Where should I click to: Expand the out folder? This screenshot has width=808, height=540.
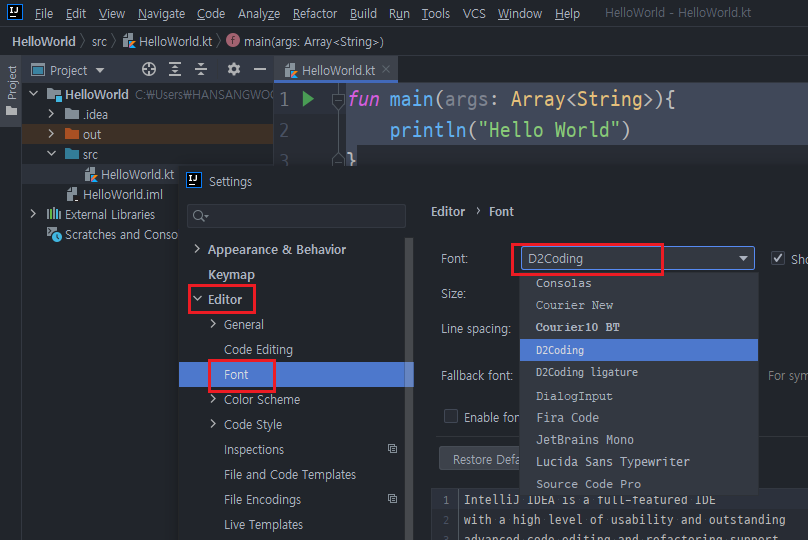[x=51, y=133]
